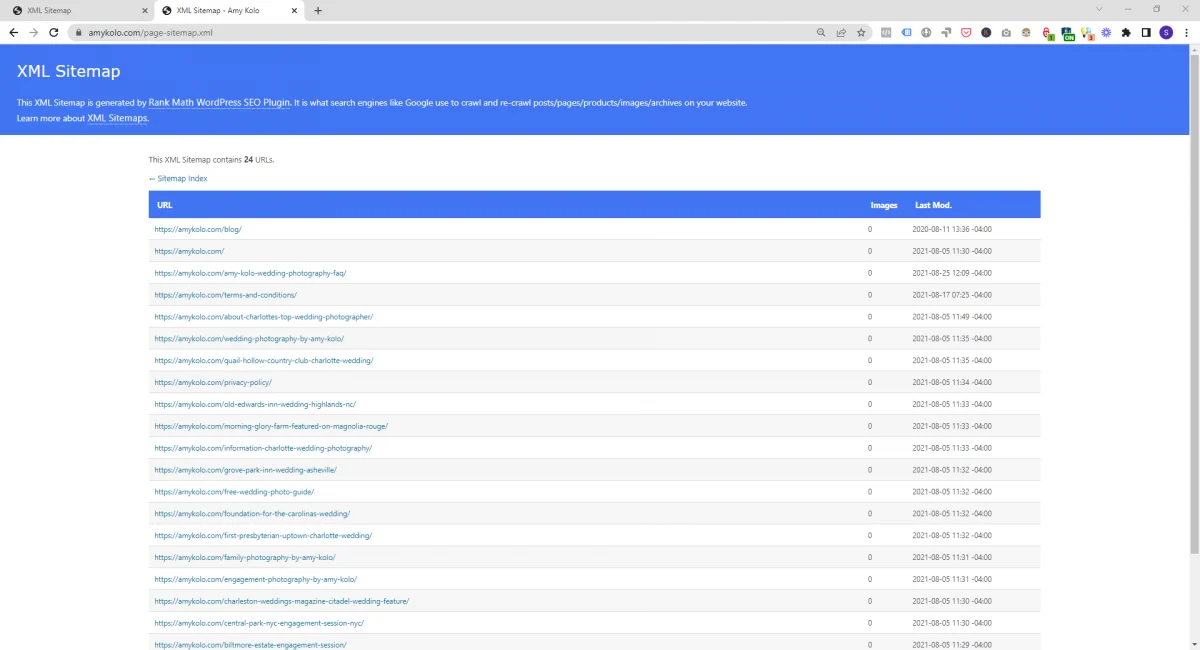The height and width of the screenshot is (650, 1200).
Task: Open the free-wedding-photo-guide link
Action: pos(234,492)
